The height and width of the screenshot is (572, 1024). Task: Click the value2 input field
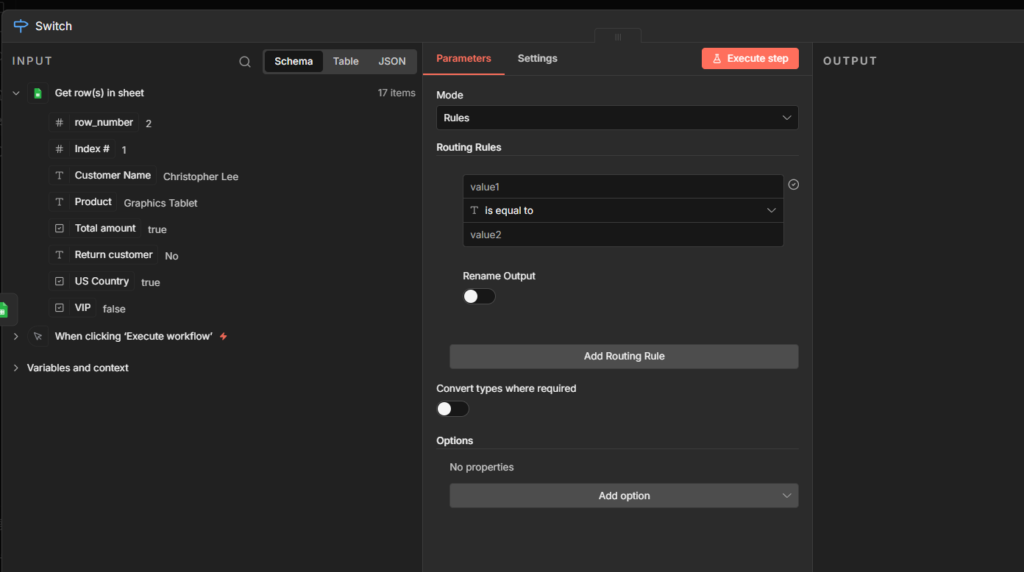coord(623,234)
